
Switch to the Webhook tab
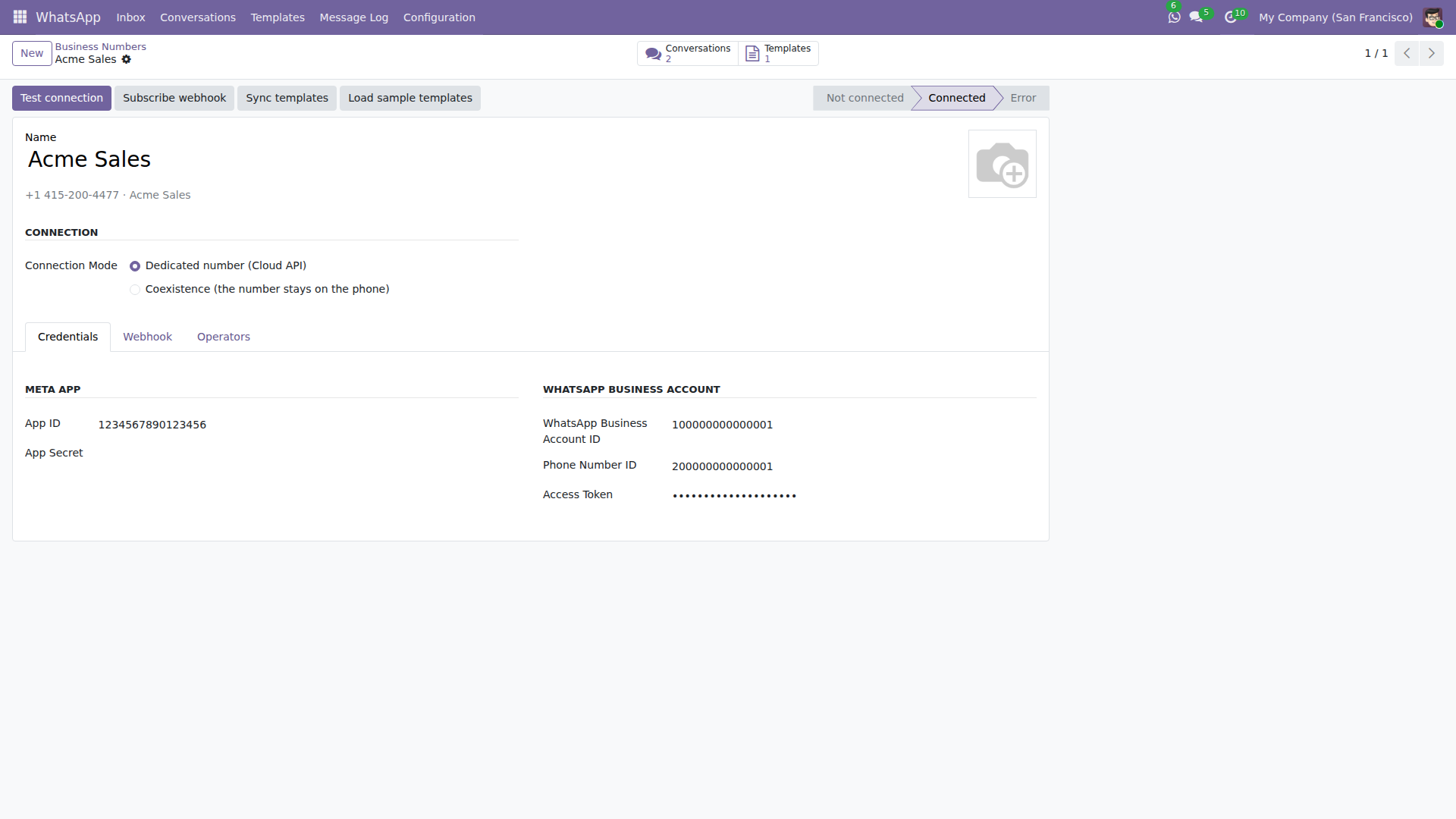(148, 337)
